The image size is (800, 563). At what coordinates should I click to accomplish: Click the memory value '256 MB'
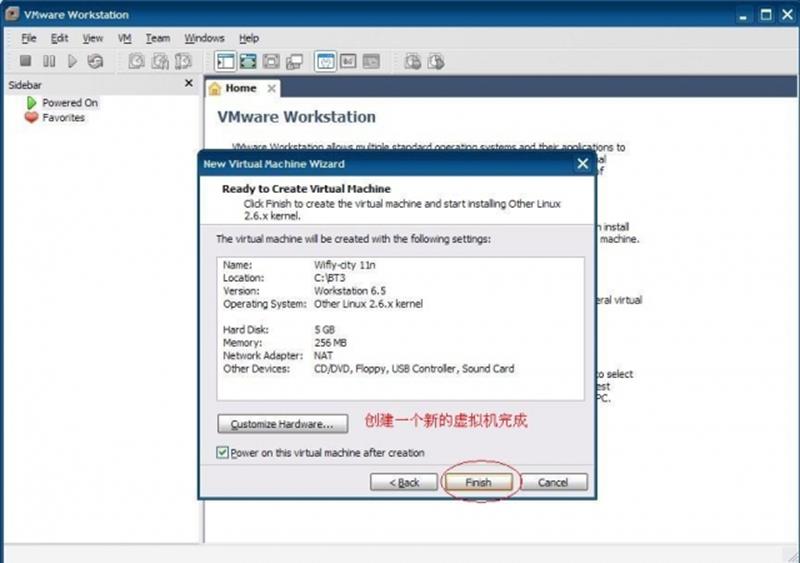[330, 342]
